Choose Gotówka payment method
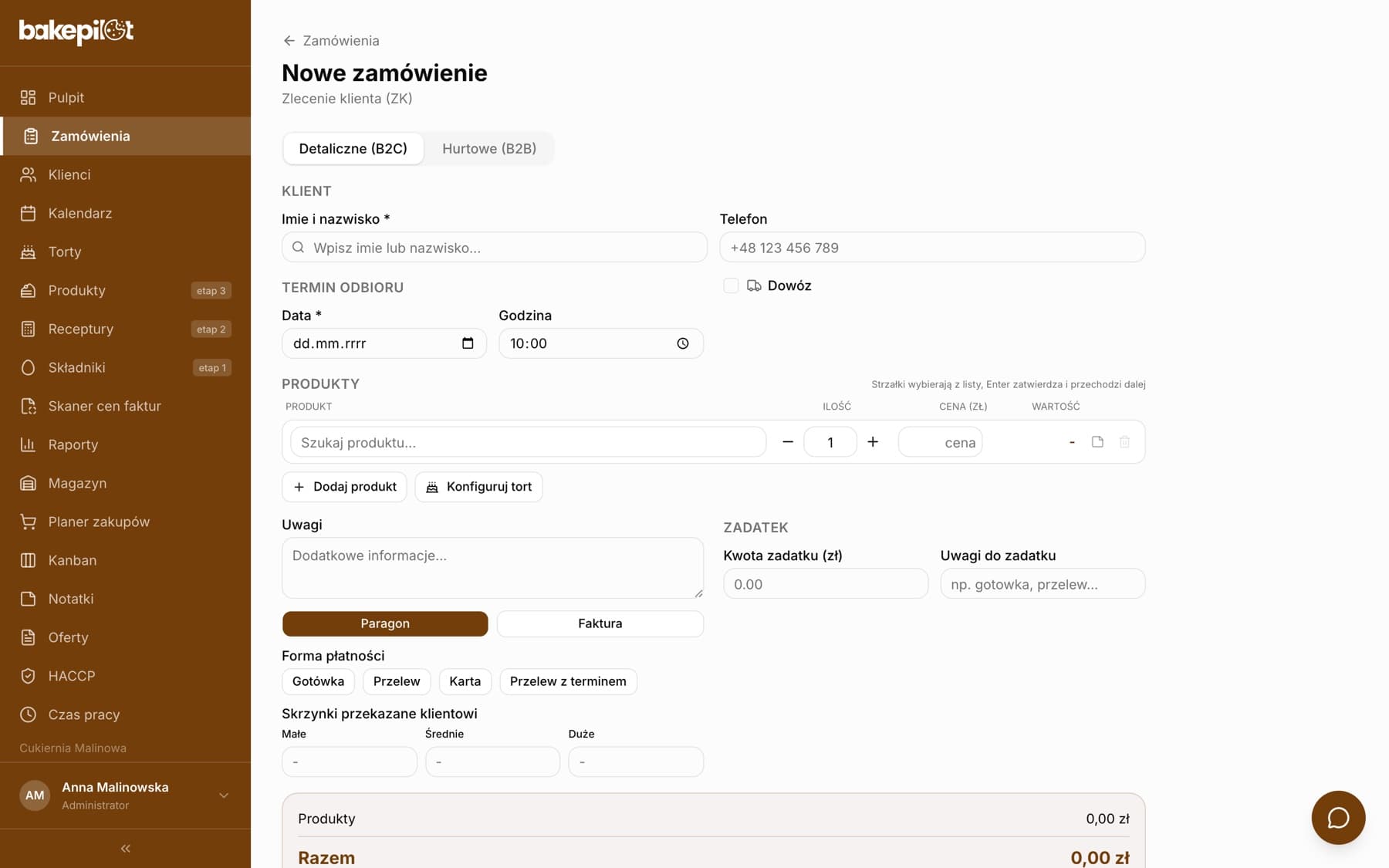Screen dimensions: 1389x868 (318, 681)
